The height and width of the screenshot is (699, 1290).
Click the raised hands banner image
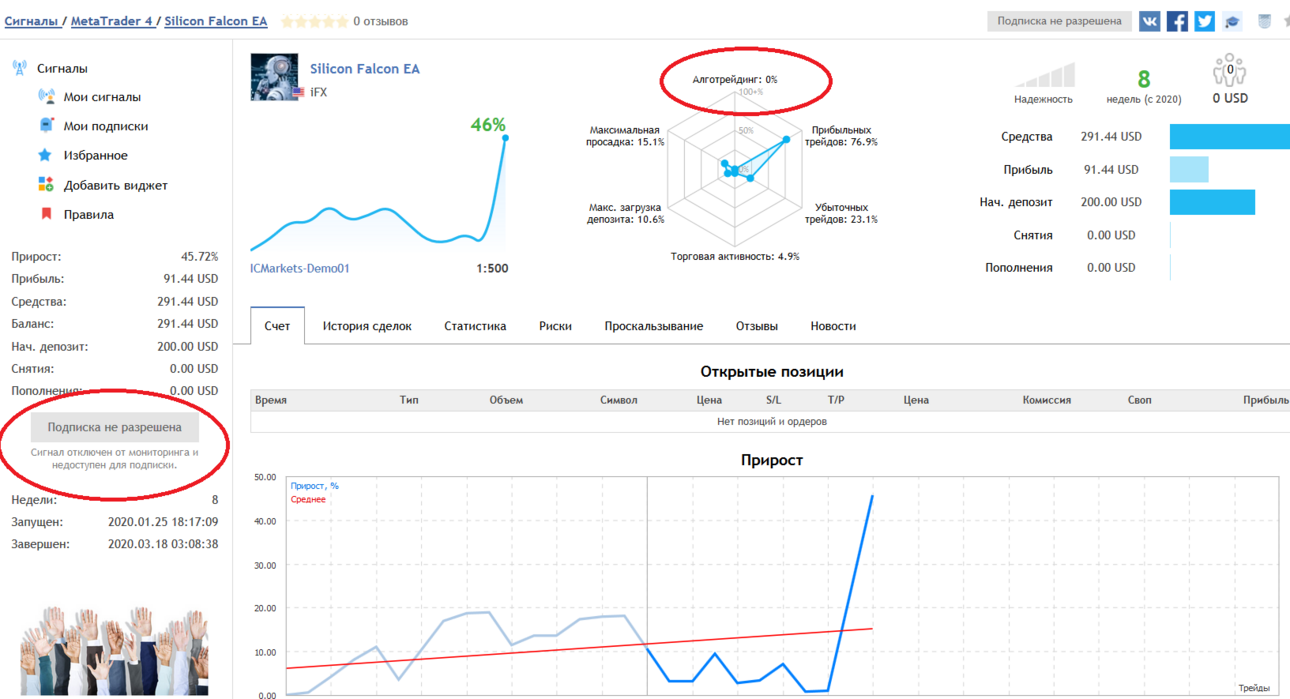(x=115, y=651)
